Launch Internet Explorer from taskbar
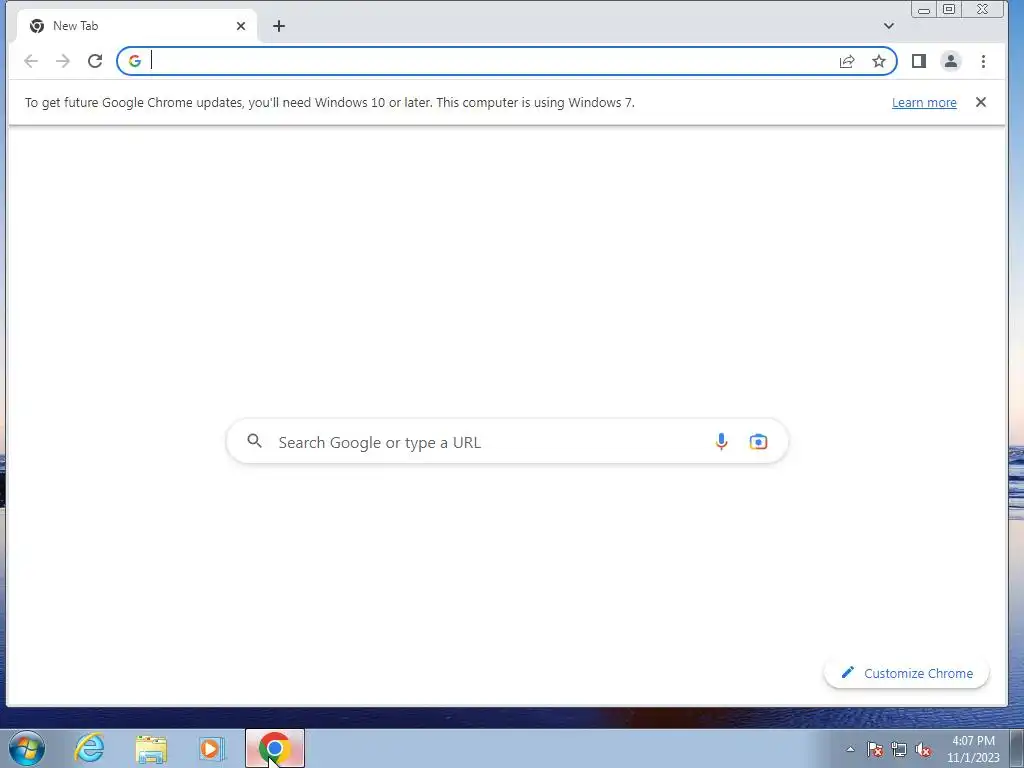 [x=89, y=748]
